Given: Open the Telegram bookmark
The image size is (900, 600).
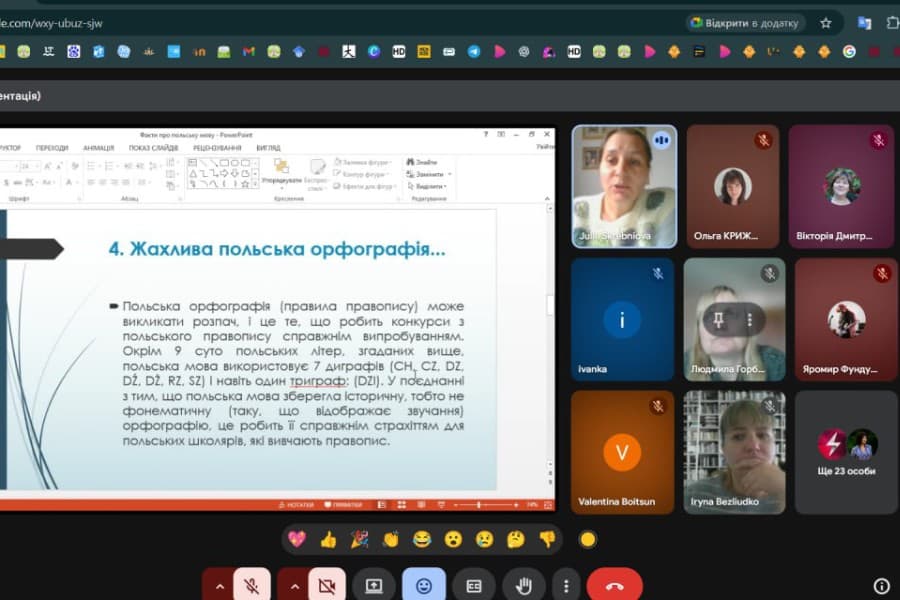Looking at the screenshot, I should (x=474, y=52).
